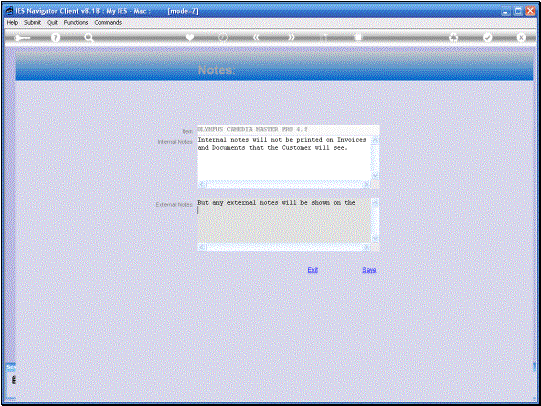Click the Internal Notes vertical scrollbar down arrow

[375, 177]
